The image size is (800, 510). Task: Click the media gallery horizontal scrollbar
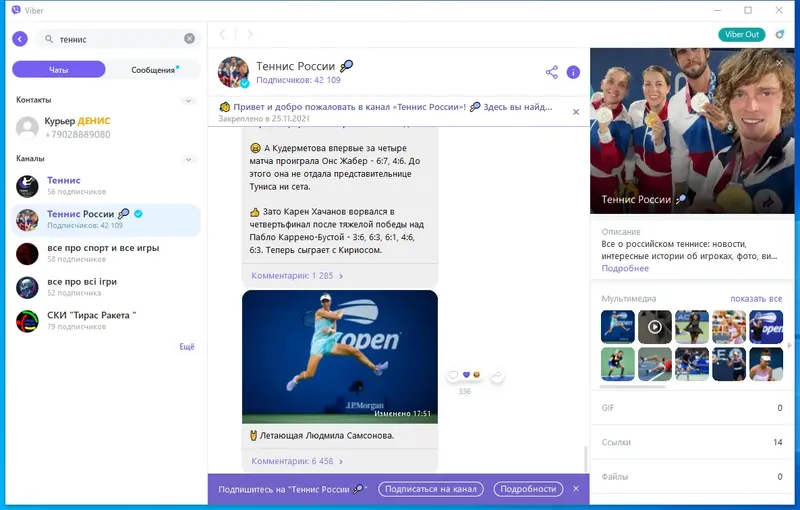click(633, 387)
